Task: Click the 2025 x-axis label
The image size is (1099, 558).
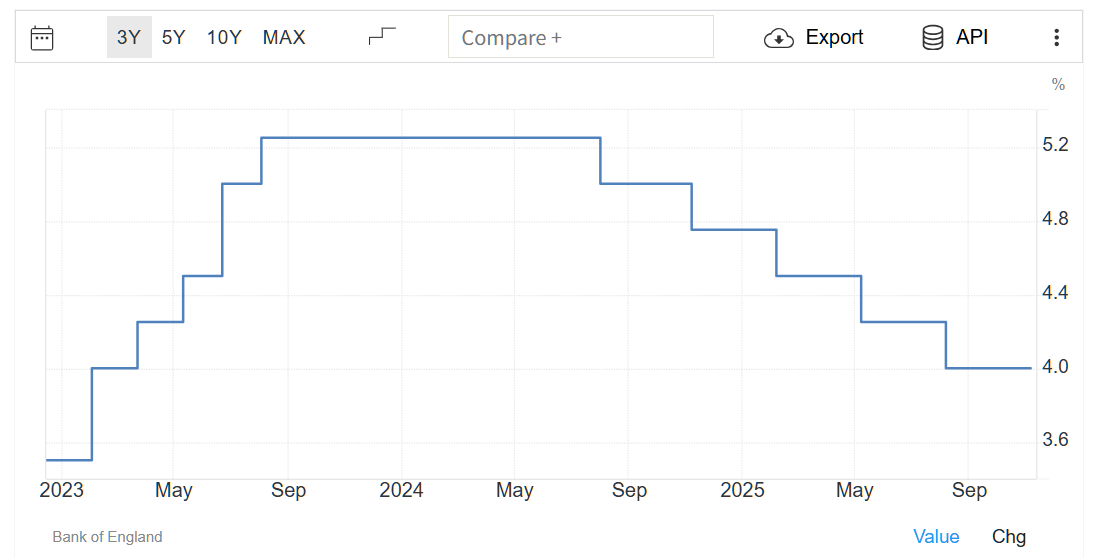Action: (x=742, y=490)
